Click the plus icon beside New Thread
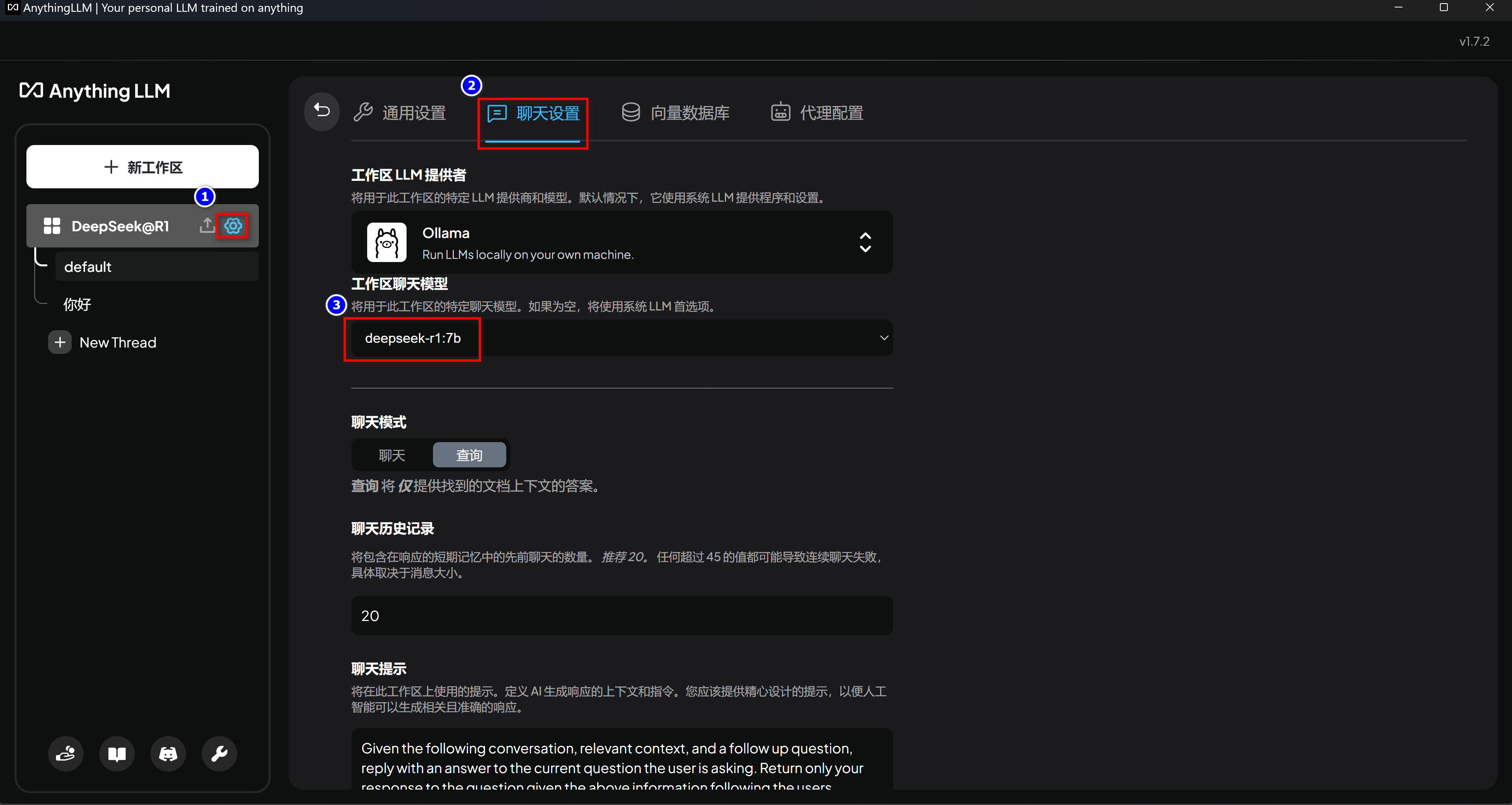The image size is (1512, 805). click(x=60, y=342)
